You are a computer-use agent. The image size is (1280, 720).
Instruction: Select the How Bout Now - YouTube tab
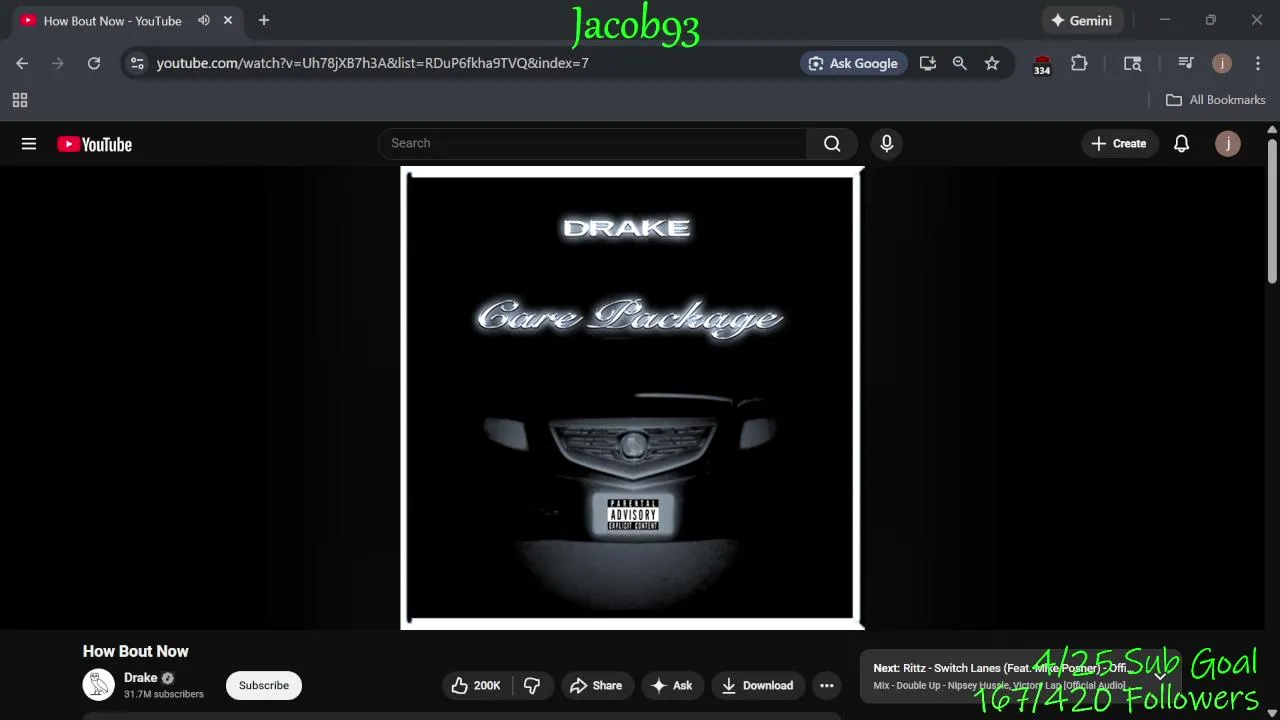click(x=113, y=20)
